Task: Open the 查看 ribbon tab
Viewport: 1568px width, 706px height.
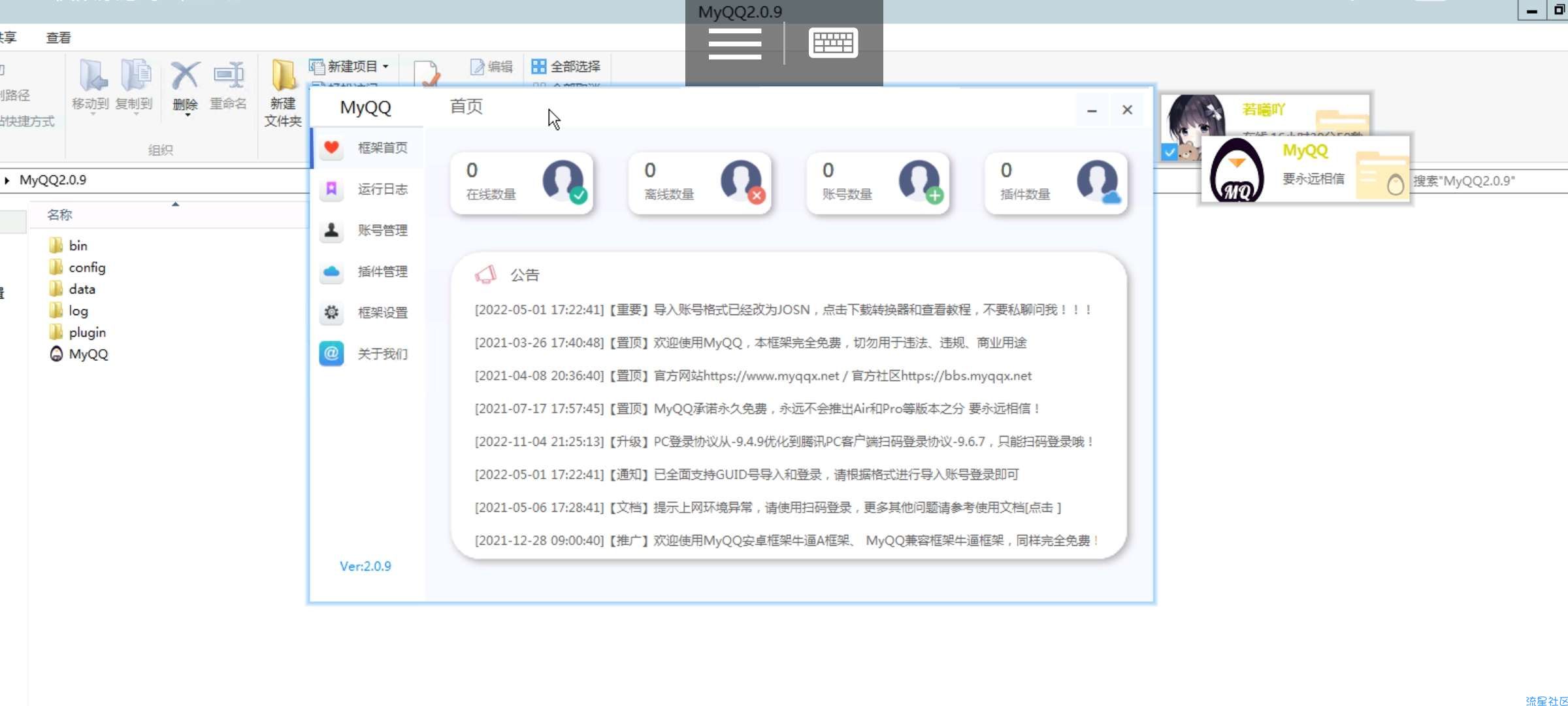Action: click(x=58, y=38)
